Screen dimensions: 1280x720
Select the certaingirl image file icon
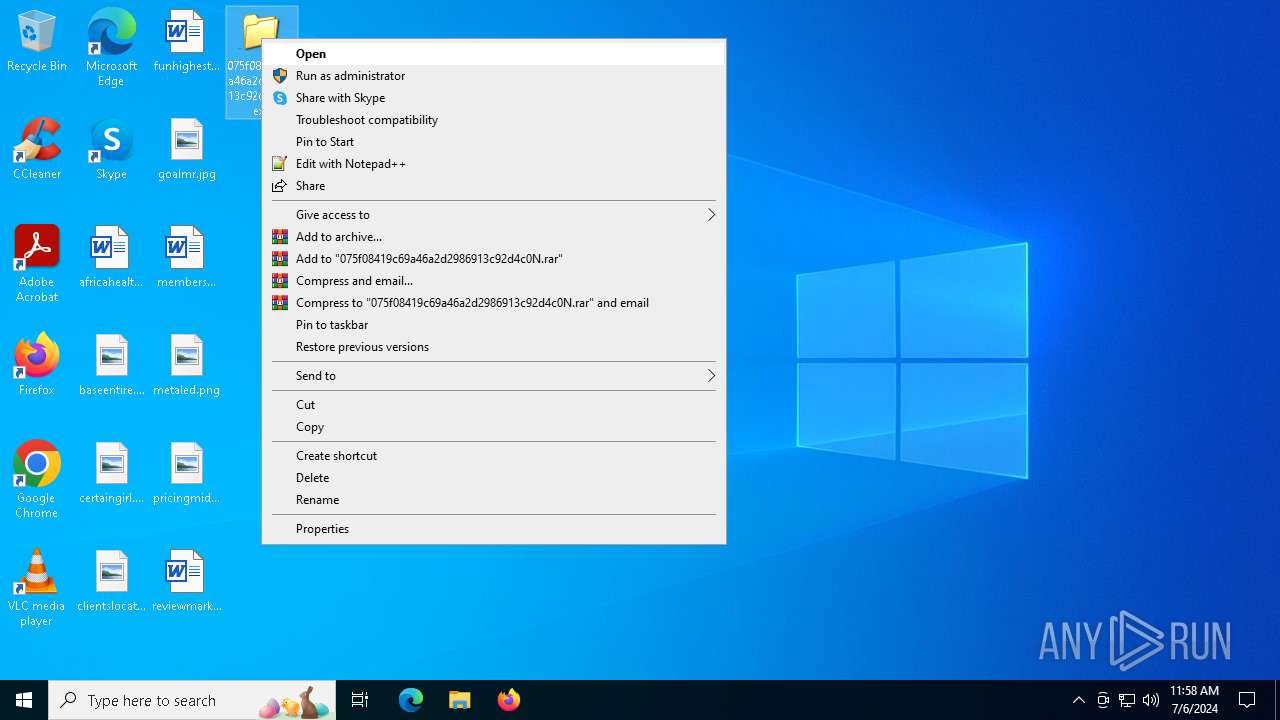coord(111,474)
